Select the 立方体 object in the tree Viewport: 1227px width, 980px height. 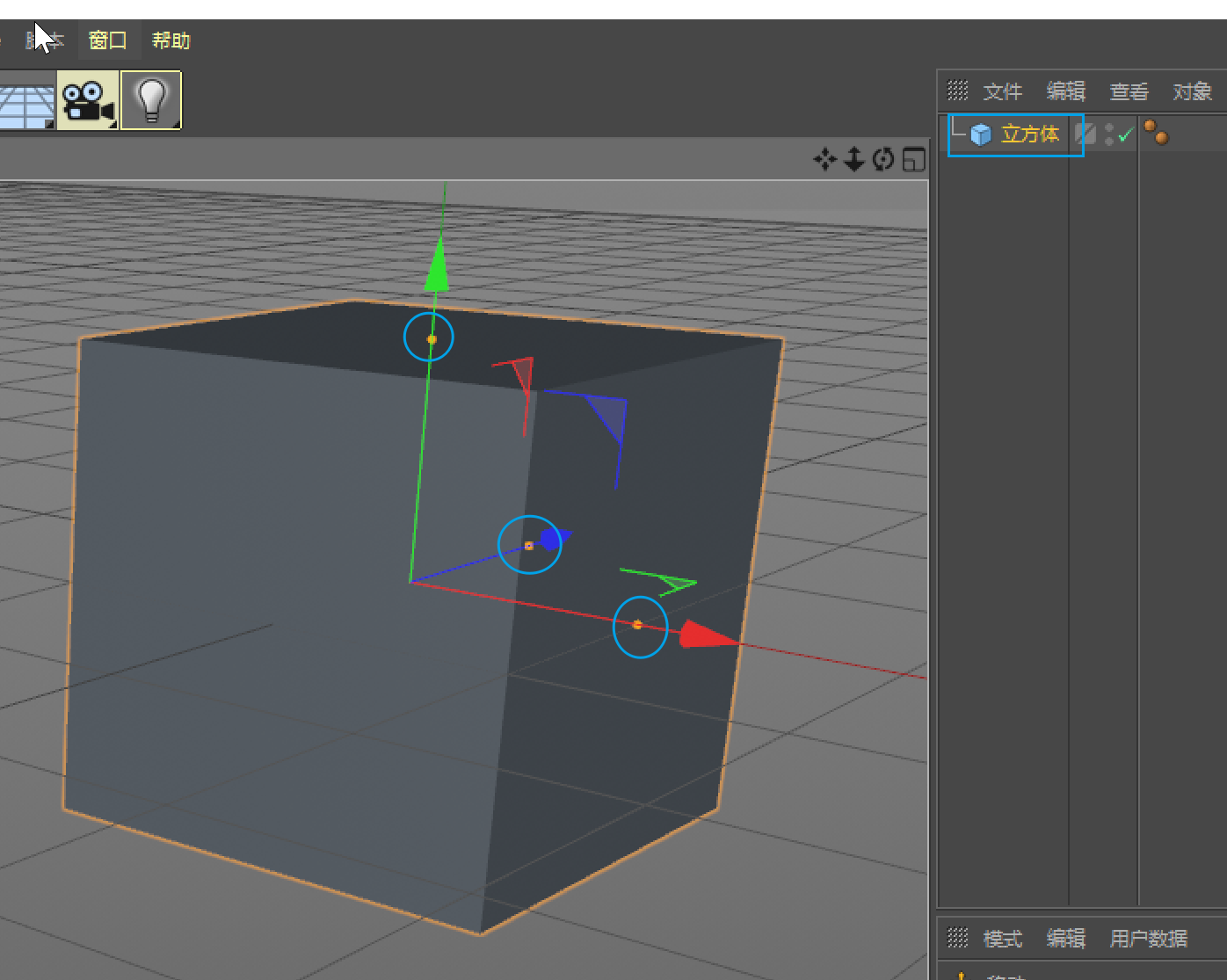click(x=1030, y=134)
